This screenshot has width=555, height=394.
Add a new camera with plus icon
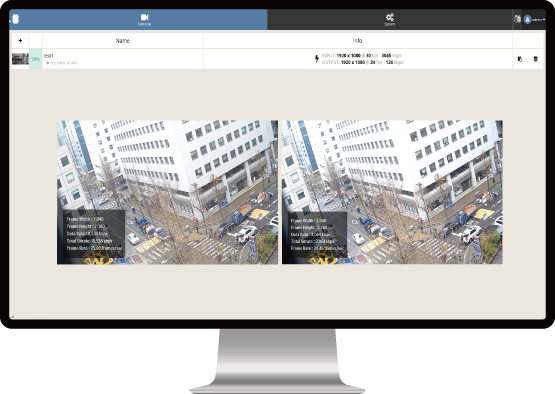pos(20,40)
